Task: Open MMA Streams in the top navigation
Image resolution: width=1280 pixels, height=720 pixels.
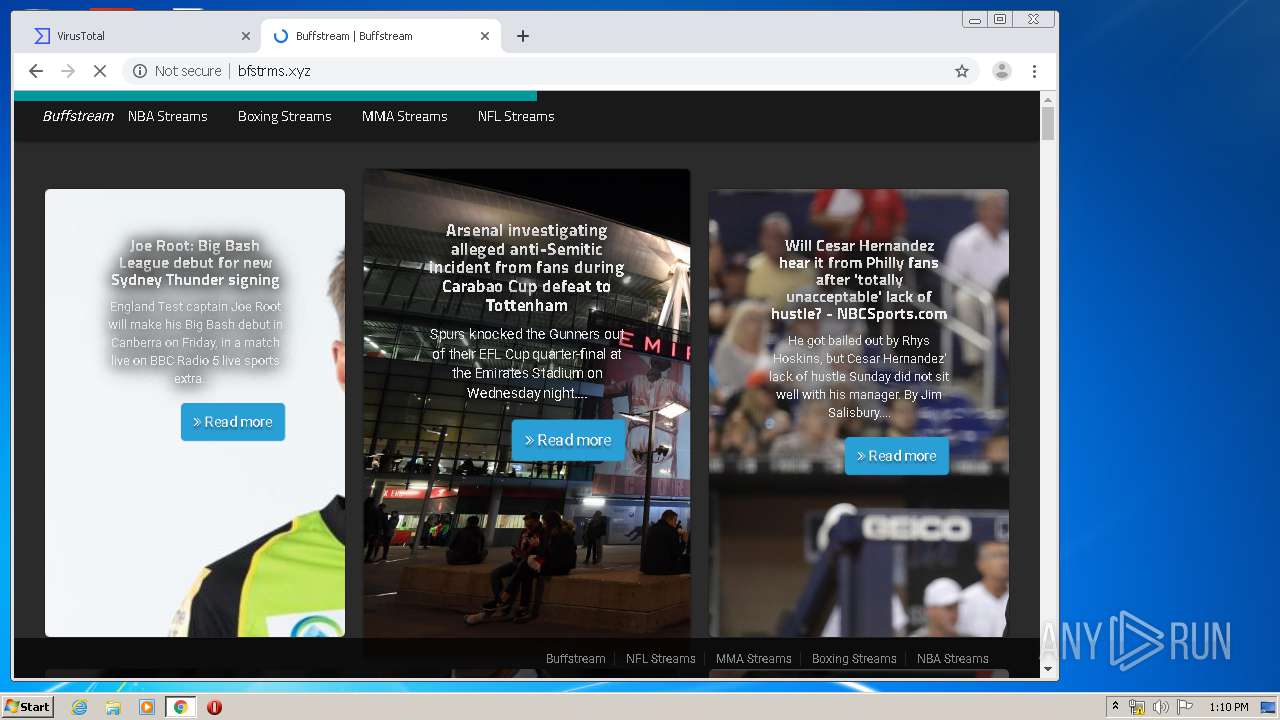Action: (405, 116)
